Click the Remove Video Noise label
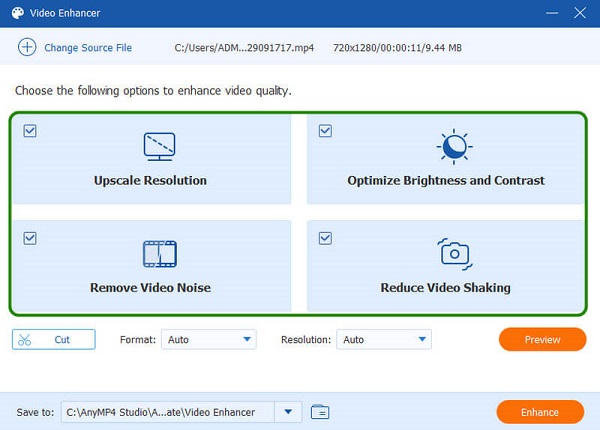The height and width of the screenshot is (430, 600). click(x=150, y=288)
